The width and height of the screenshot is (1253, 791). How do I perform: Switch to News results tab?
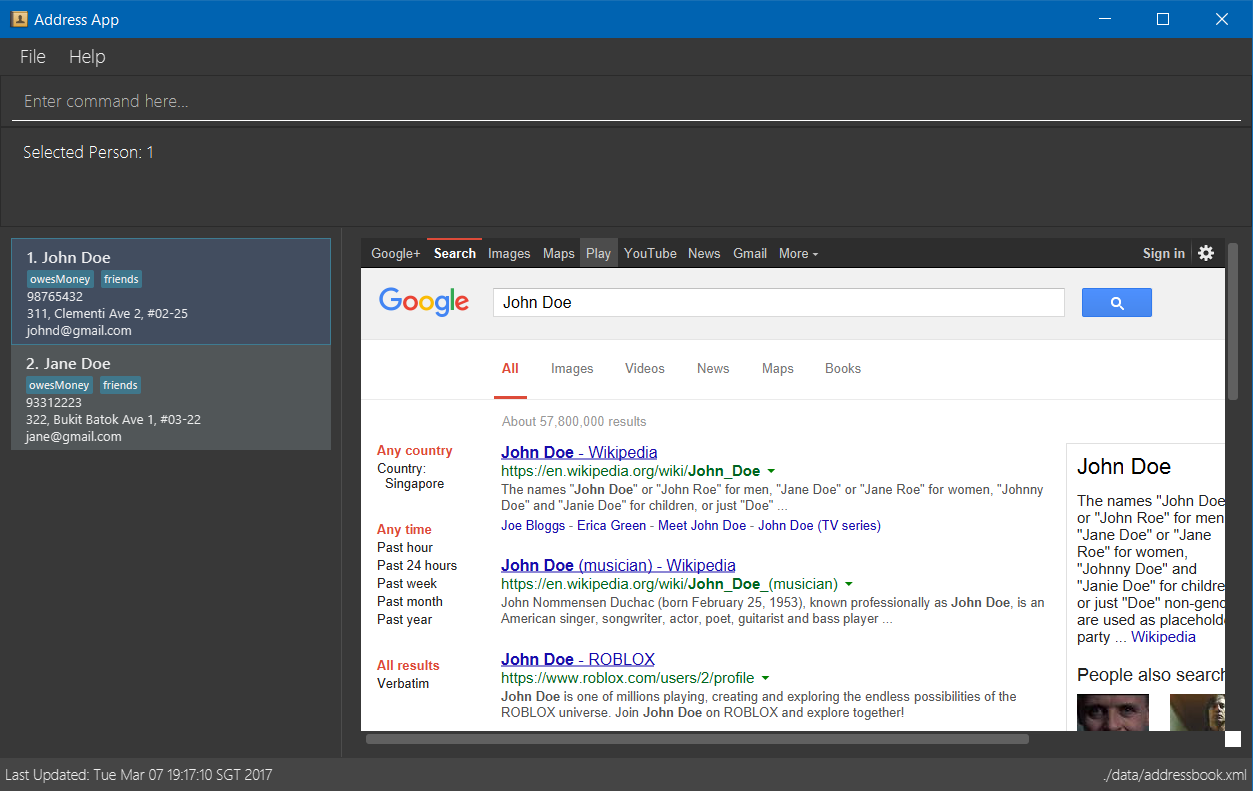713,369
